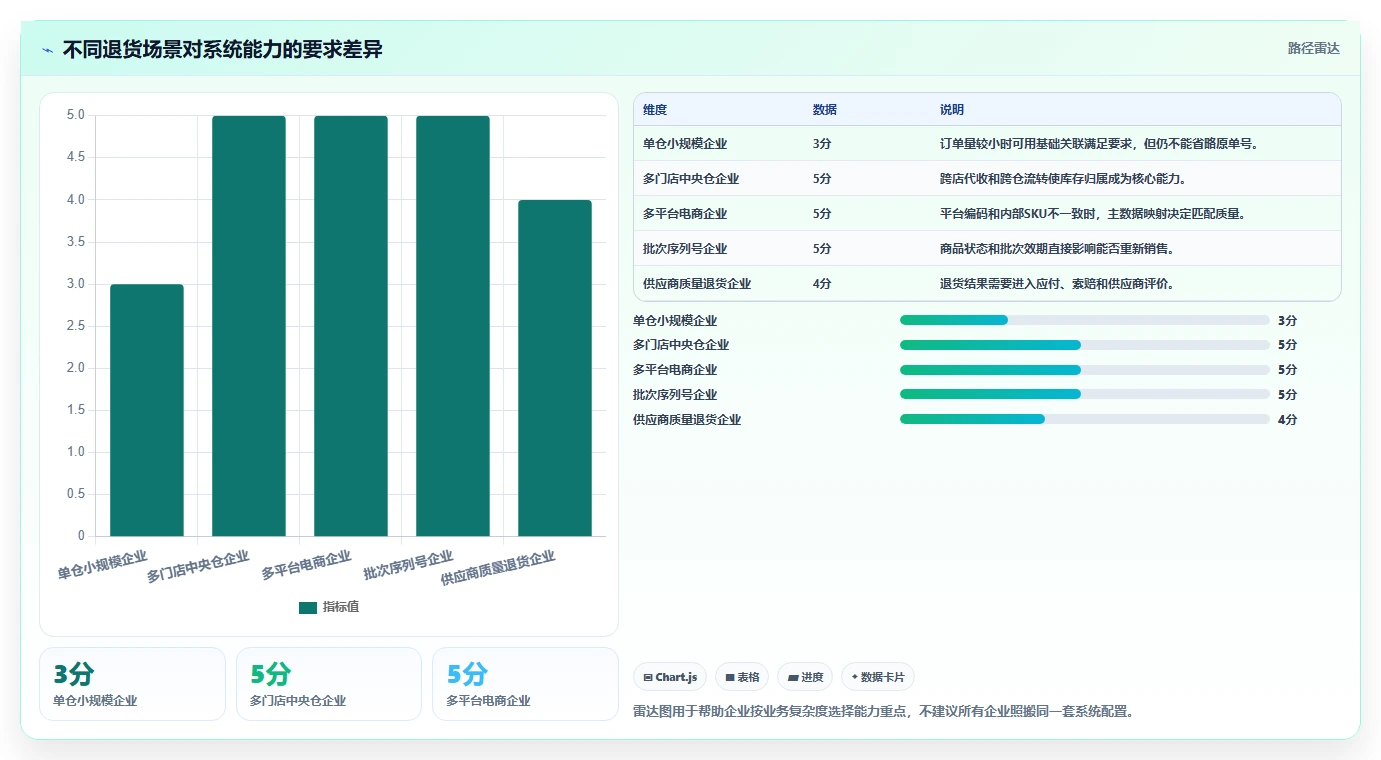Select the 表格 chip
Image resolution: width=1381 pixels, height=760 pixels.
point(743,677)
